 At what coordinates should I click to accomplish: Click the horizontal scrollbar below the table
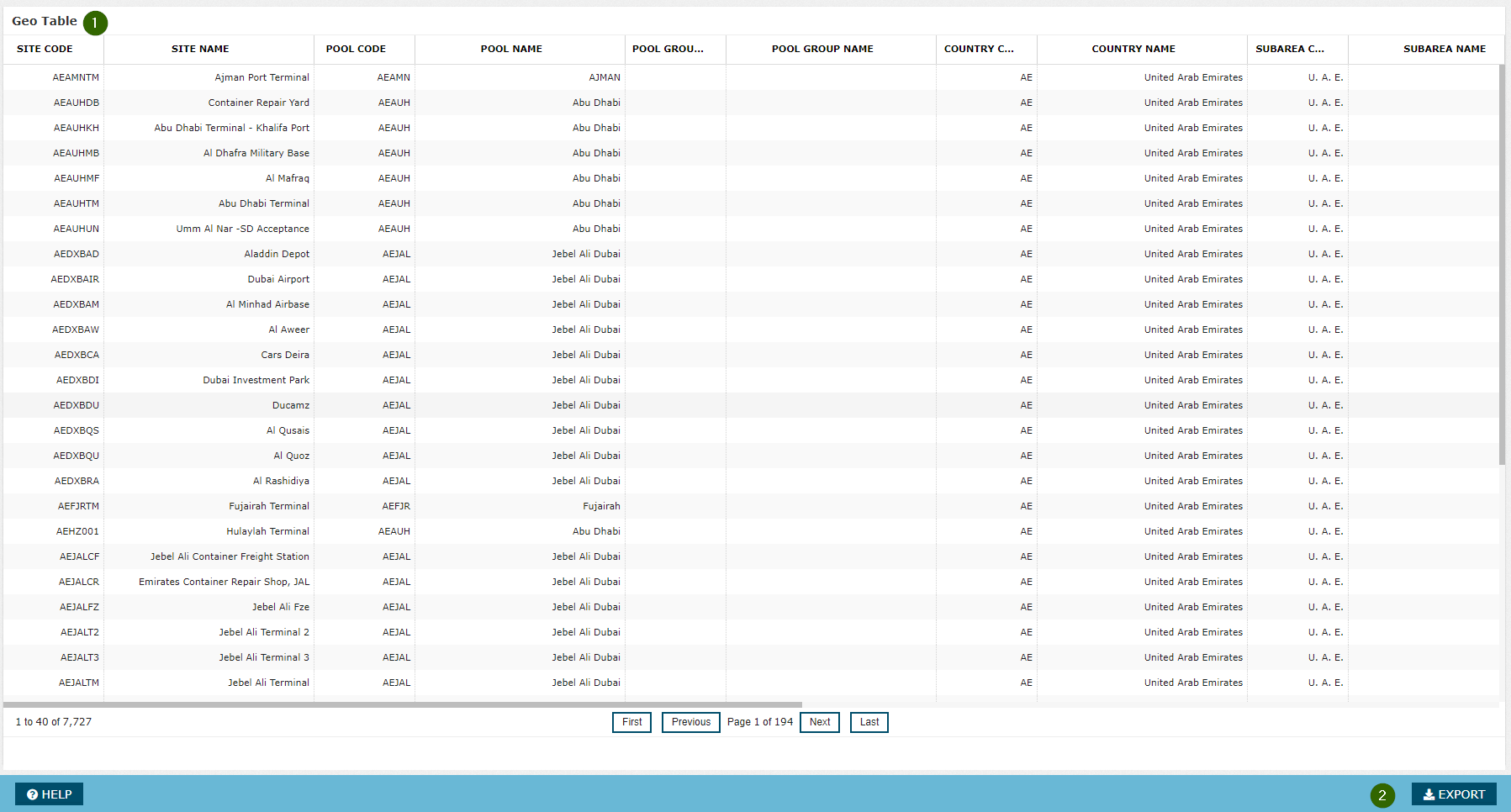tap(402, 704)
